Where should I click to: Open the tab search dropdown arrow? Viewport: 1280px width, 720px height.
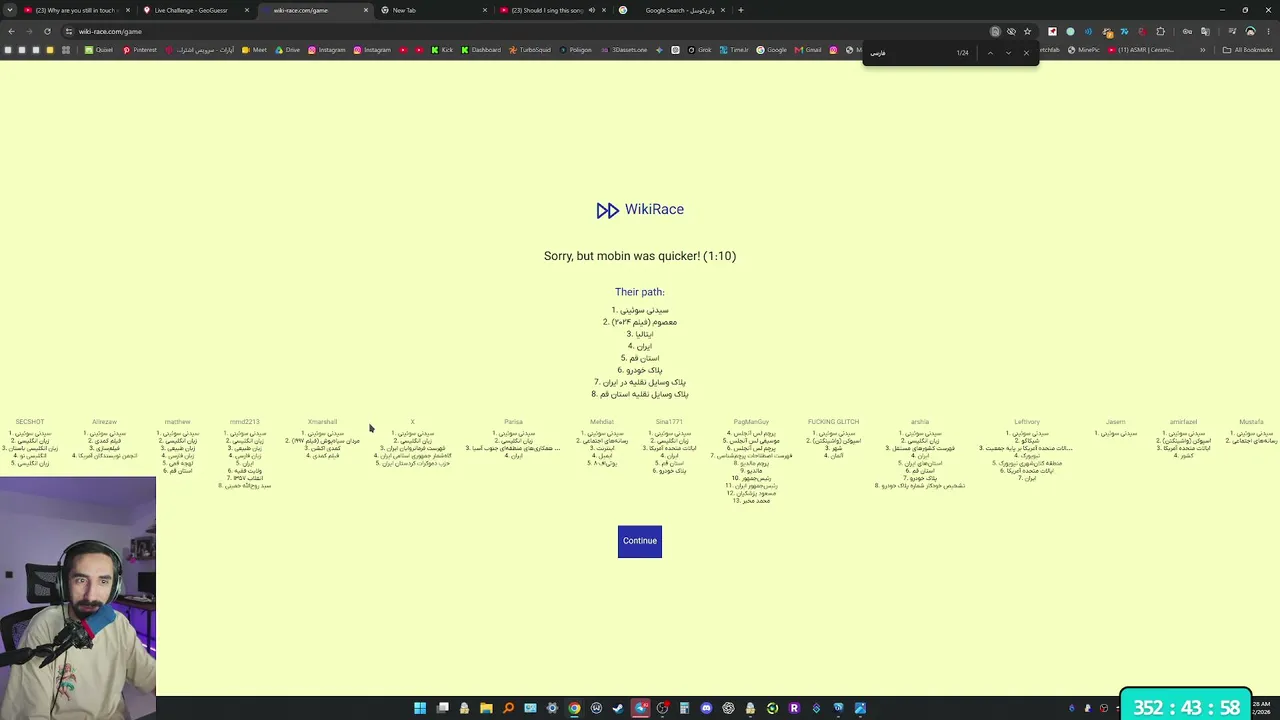(x=10, y=10)
